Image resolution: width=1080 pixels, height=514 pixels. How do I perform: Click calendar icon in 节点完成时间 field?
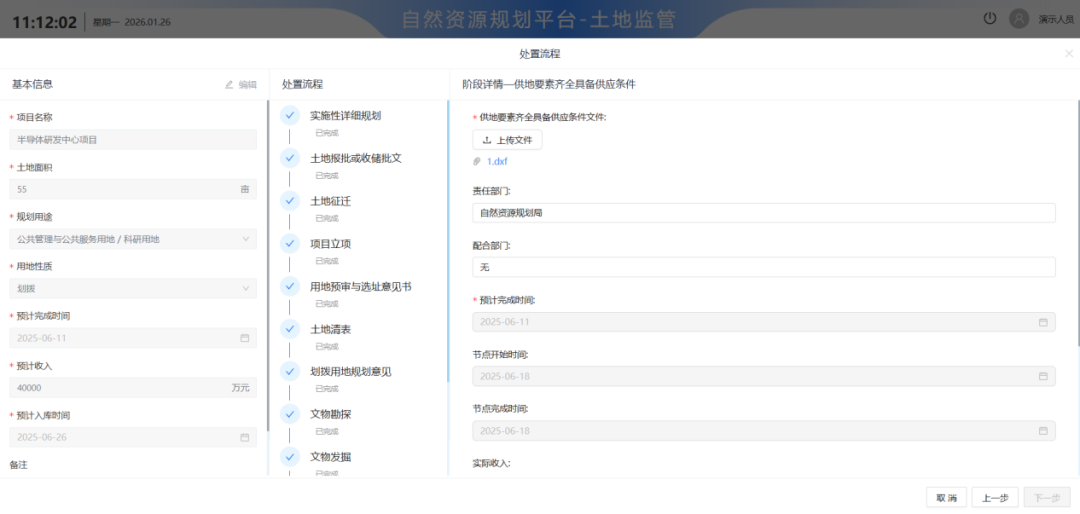pyautogui.click(x=1043, y=431)
